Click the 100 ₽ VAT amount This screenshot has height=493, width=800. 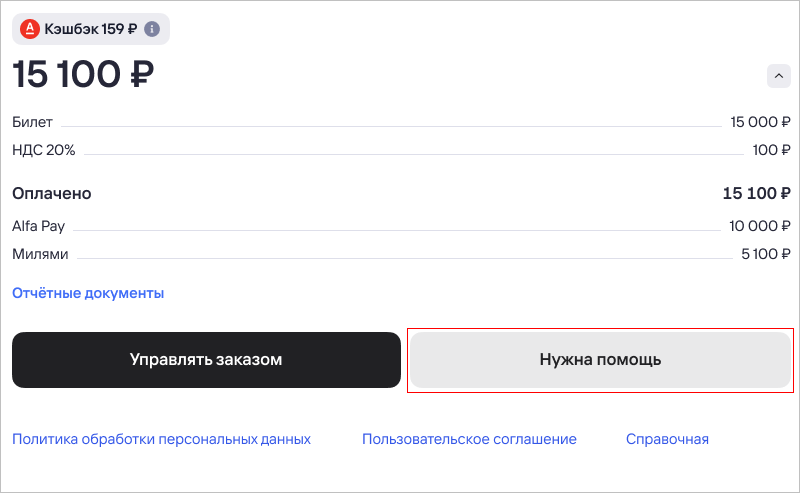771,150
